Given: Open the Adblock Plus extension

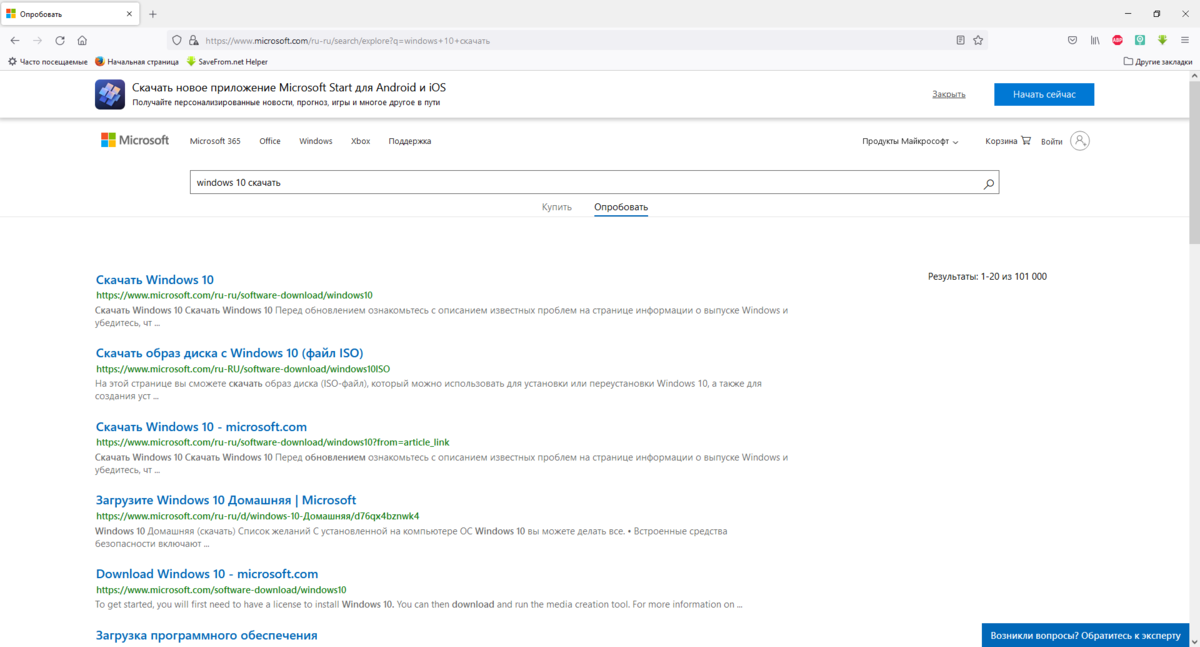Looking at the screenshot, I should 1117,41.
